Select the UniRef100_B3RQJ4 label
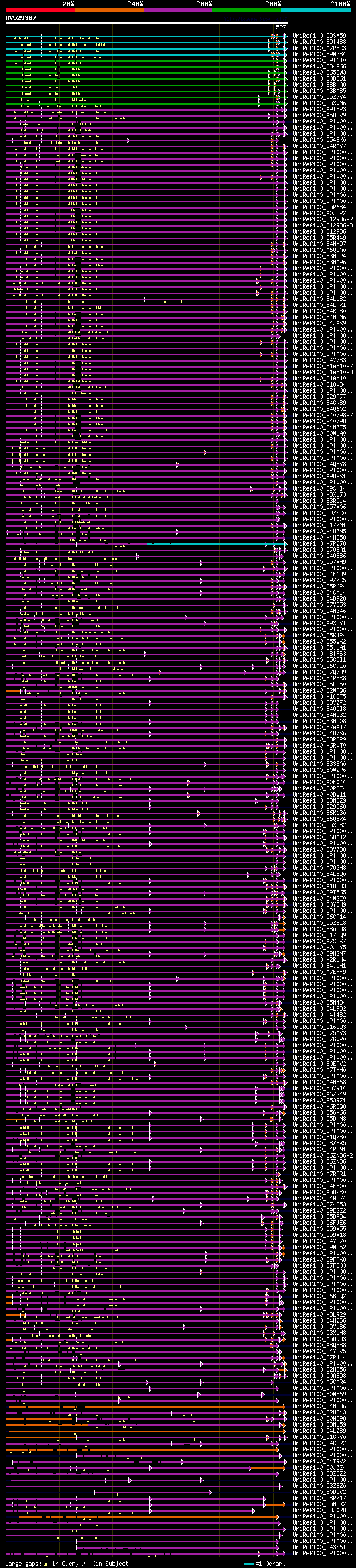Viewport: 356px width, 1568px height. (x=319, y=501)
